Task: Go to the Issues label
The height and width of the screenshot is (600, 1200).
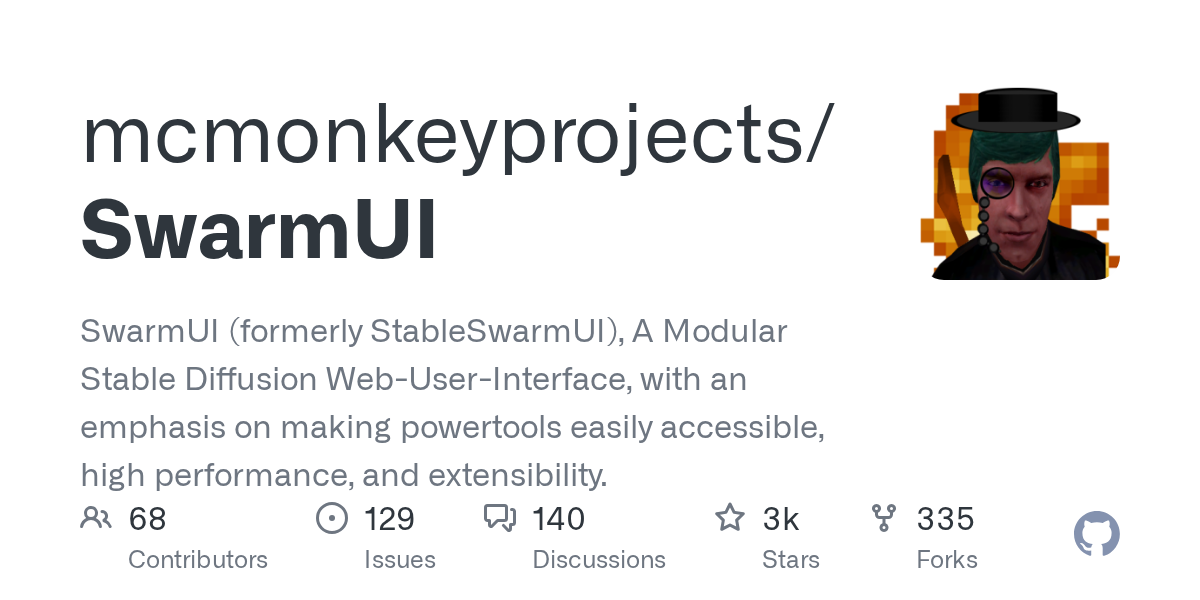Action: [400, 559]
